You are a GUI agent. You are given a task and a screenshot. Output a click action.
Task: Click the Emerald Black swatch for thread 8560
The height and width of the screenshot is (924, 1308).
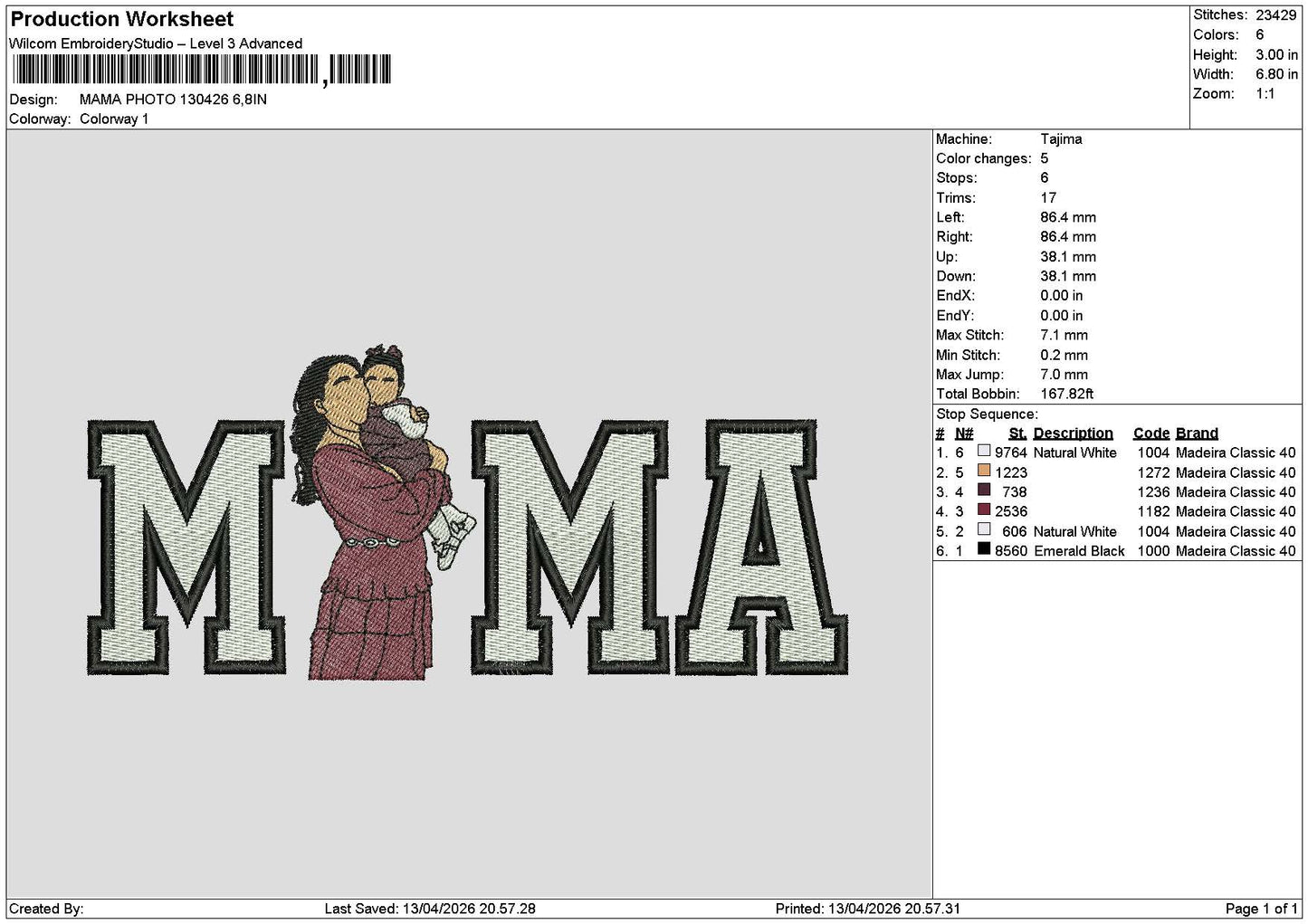point(984,549)
